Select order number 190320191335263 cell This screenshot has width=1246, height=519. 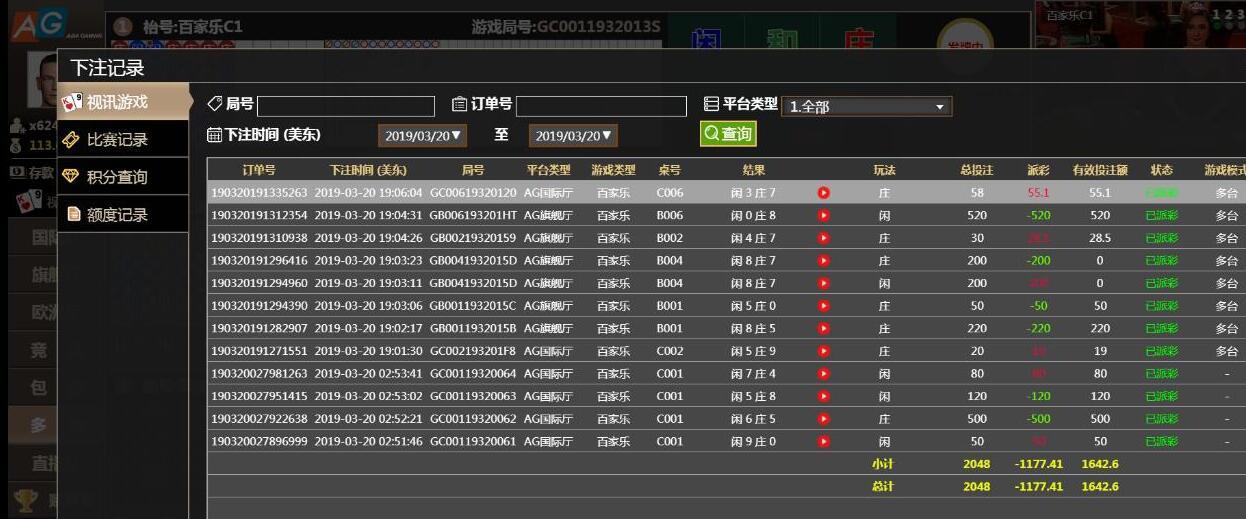coord(259,192)
